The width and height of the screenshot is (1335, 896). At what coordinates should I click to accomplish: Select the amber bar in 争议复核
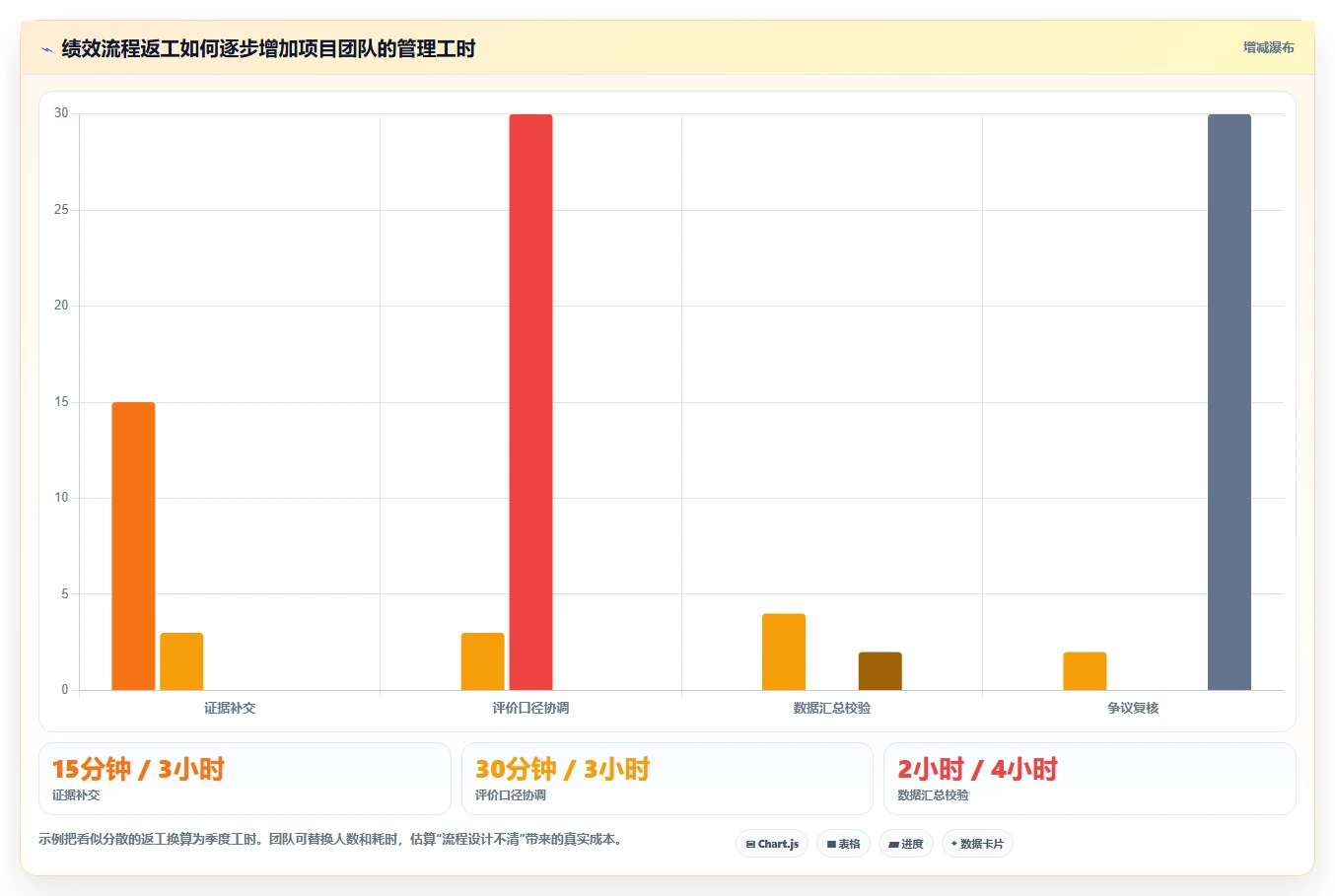click(x=1085, y=671)
